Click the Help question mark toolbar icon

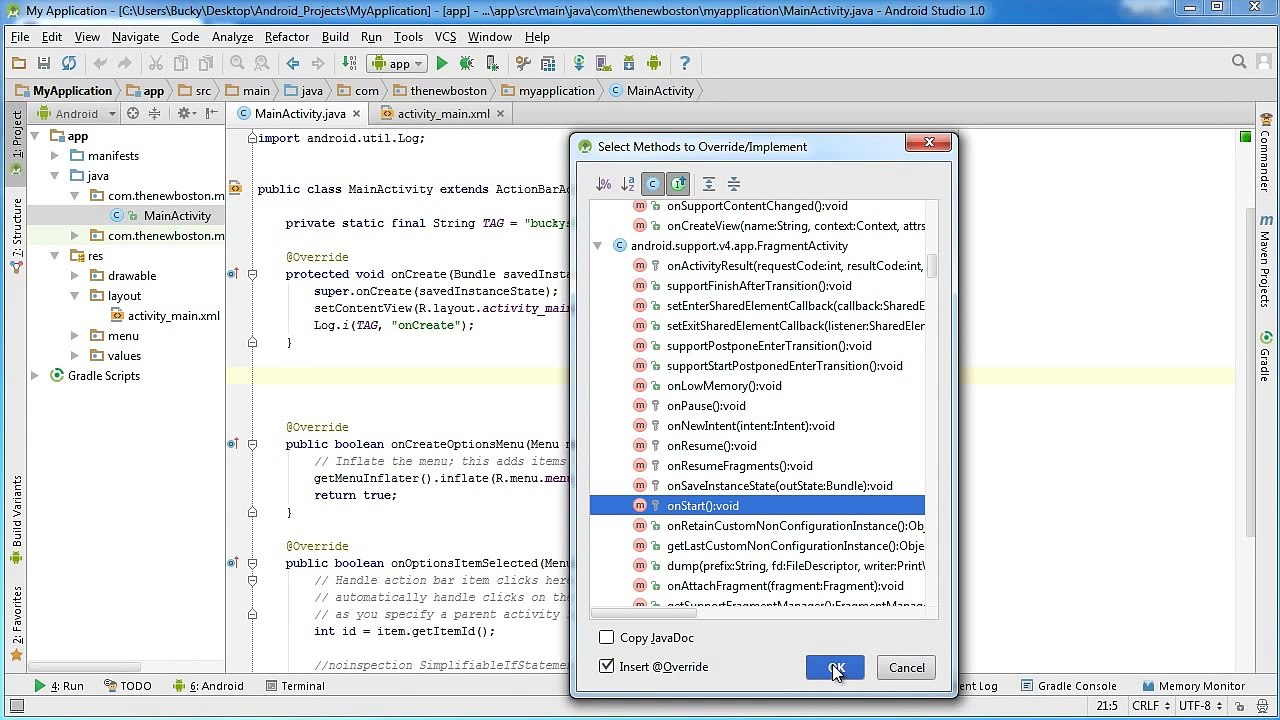coord(685,63)
